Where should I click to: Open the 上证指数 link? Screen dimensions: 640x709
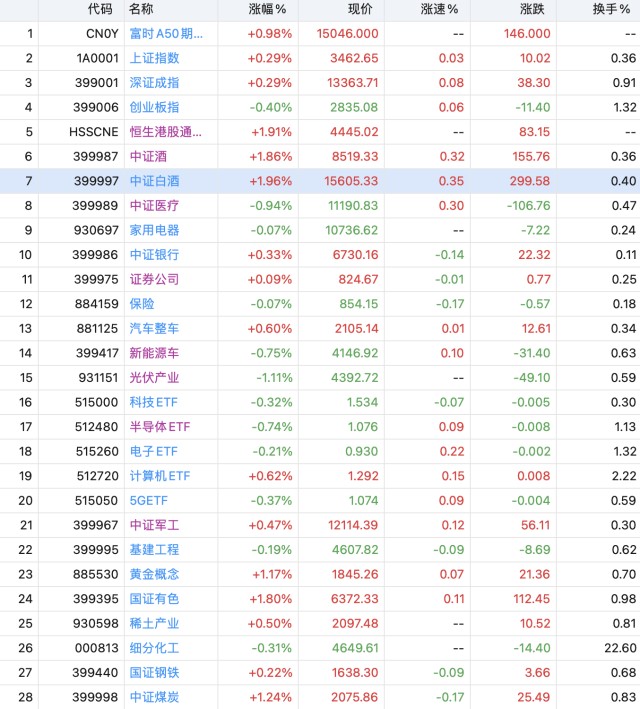[x=154, y=58]
